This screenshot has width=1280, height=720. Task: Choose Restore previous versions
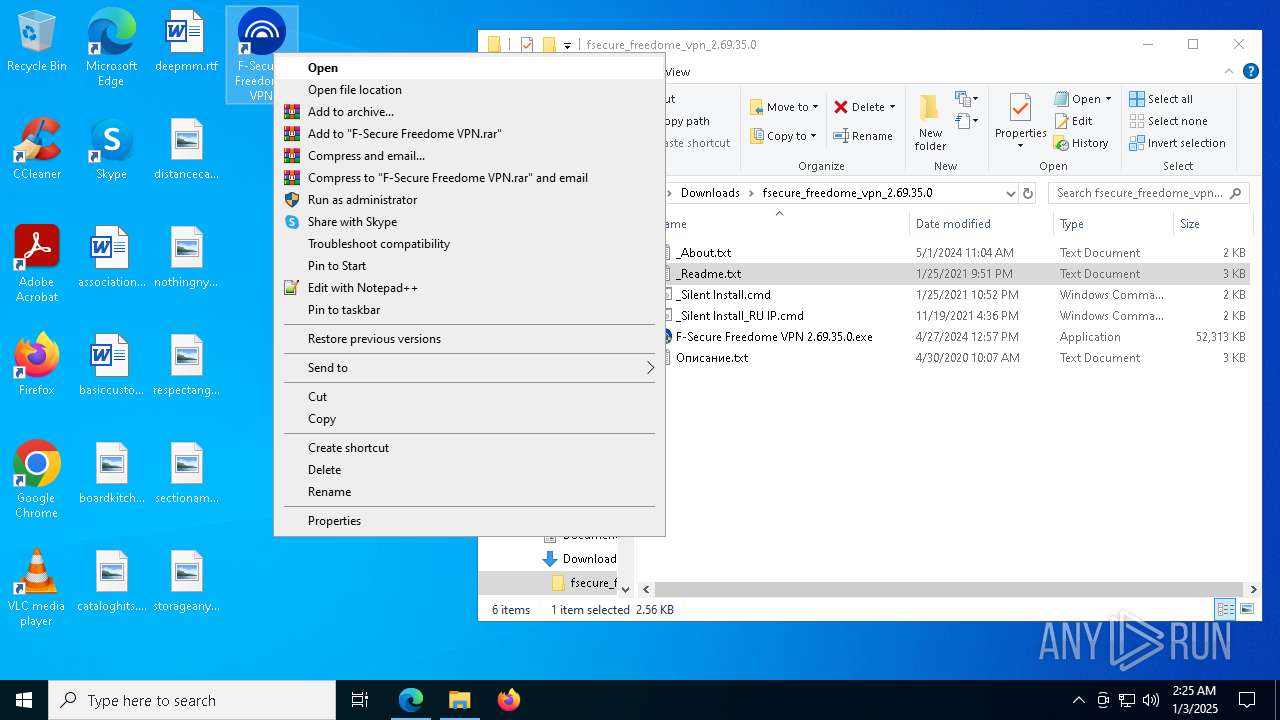click(469, 339)
